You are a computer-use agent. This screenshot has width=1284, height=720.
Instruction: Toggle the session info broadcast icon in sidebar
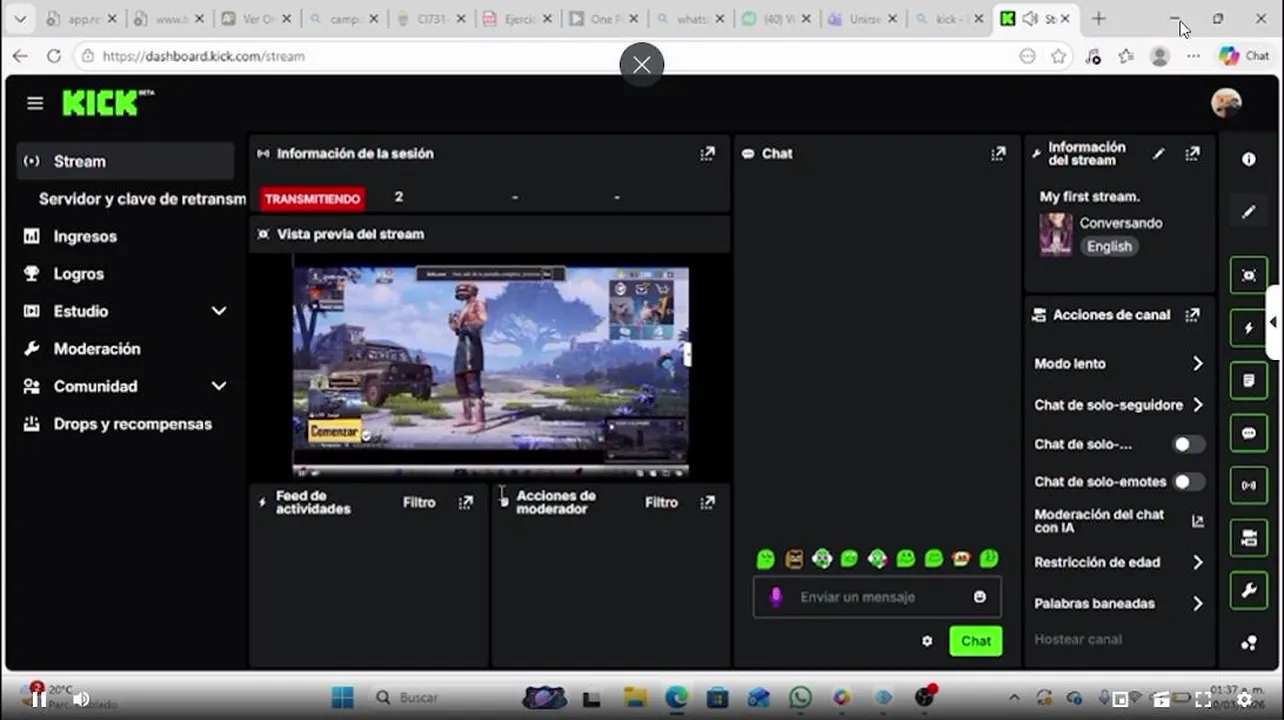tap(1249, 486)
